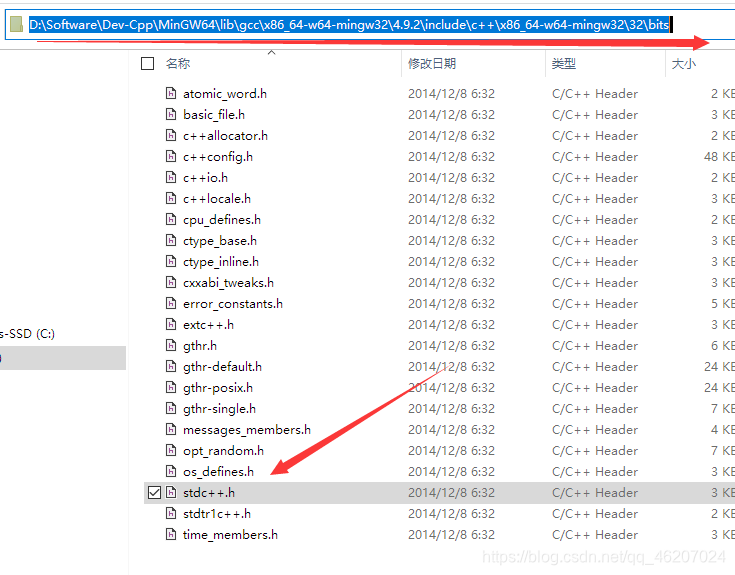The height and width of the screenshot is (575, 735).
Task: Click the cpu_defines.h file icon
Action: click(x=171, y=219)
